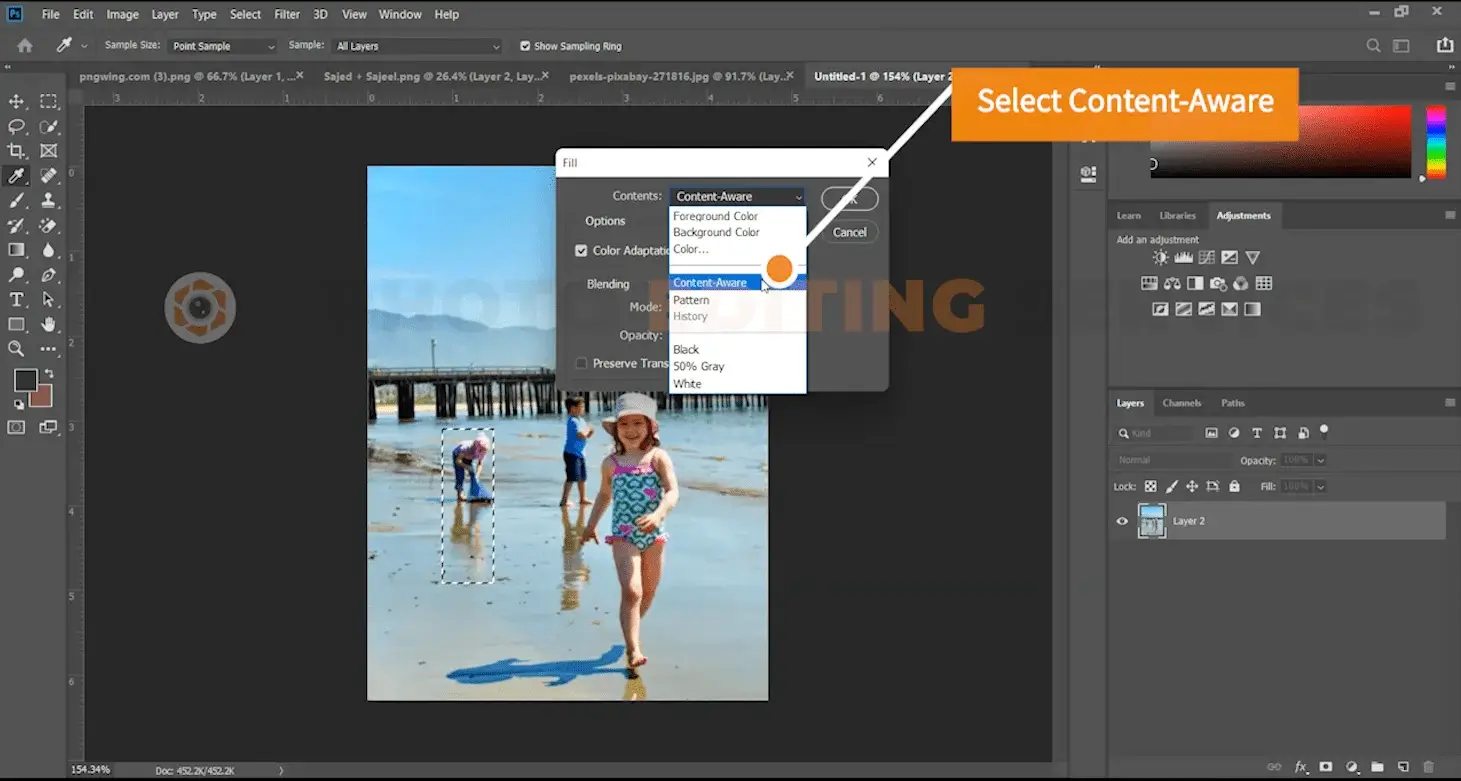
Task: Hide Layer 2 using the eye icon
Action: pos(1122,521)
